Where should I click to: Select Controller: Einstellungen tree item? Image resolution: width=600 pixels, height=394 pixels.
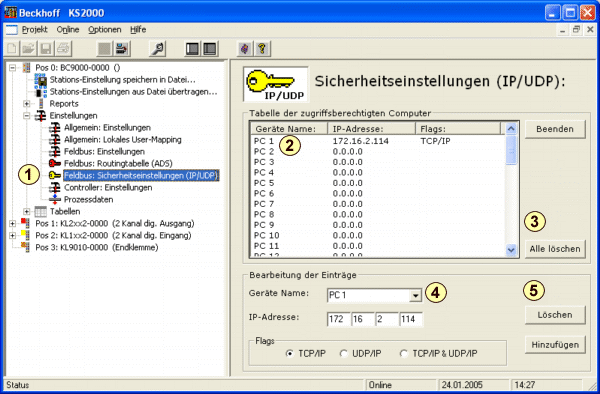(x=108, y=187)
